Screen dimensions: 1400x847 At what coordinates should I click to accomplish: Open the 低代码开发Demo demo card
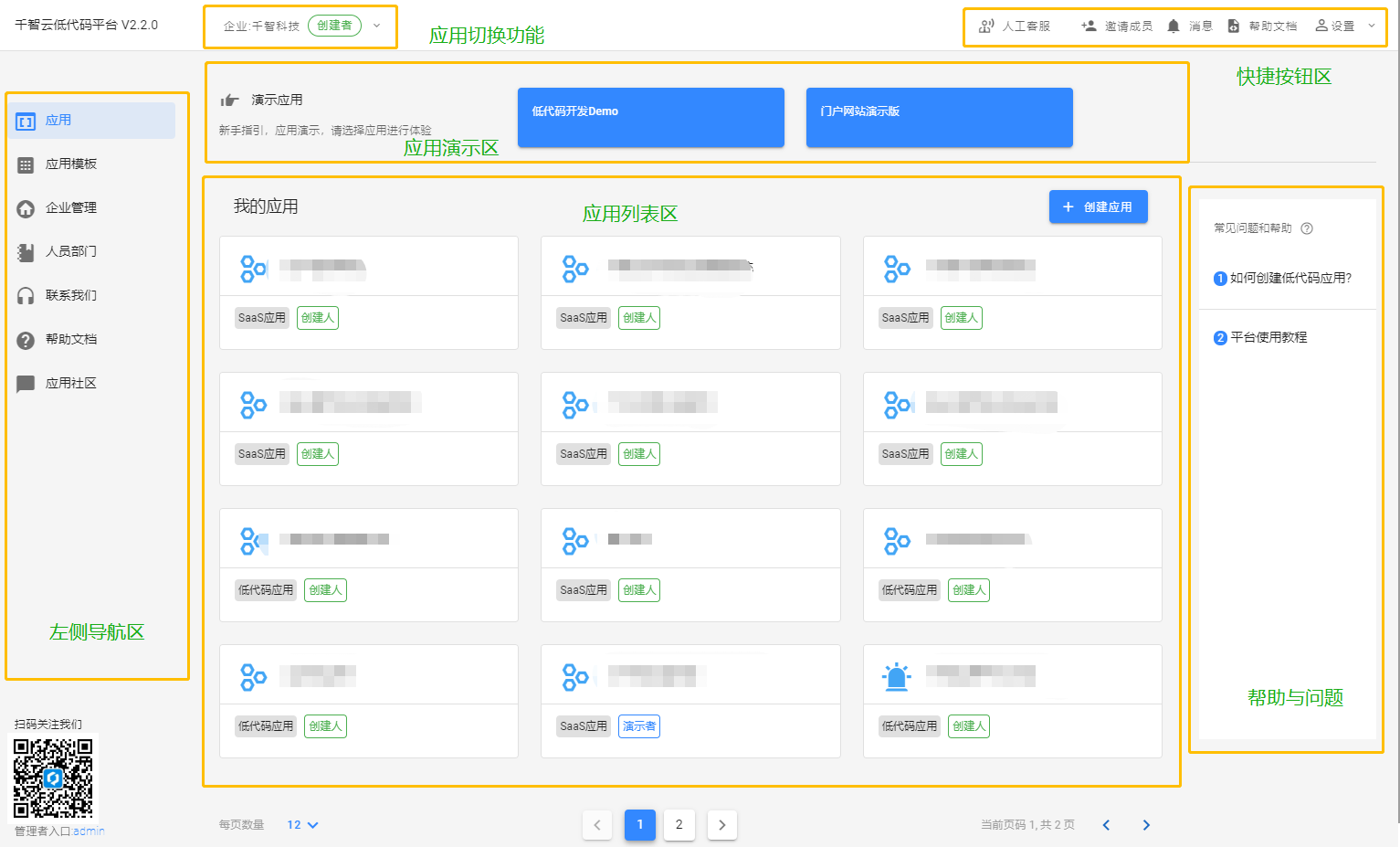650,117
